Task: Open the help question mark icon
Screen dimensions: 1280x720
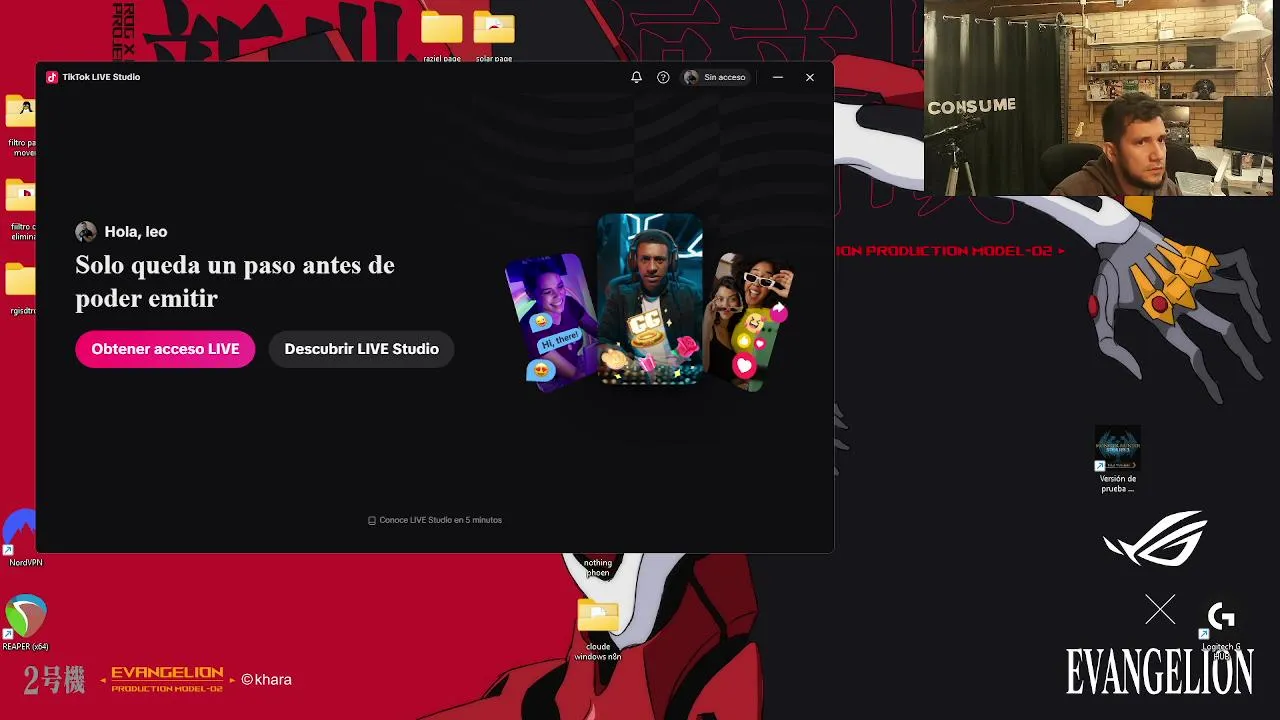Action: coord(663,77)
